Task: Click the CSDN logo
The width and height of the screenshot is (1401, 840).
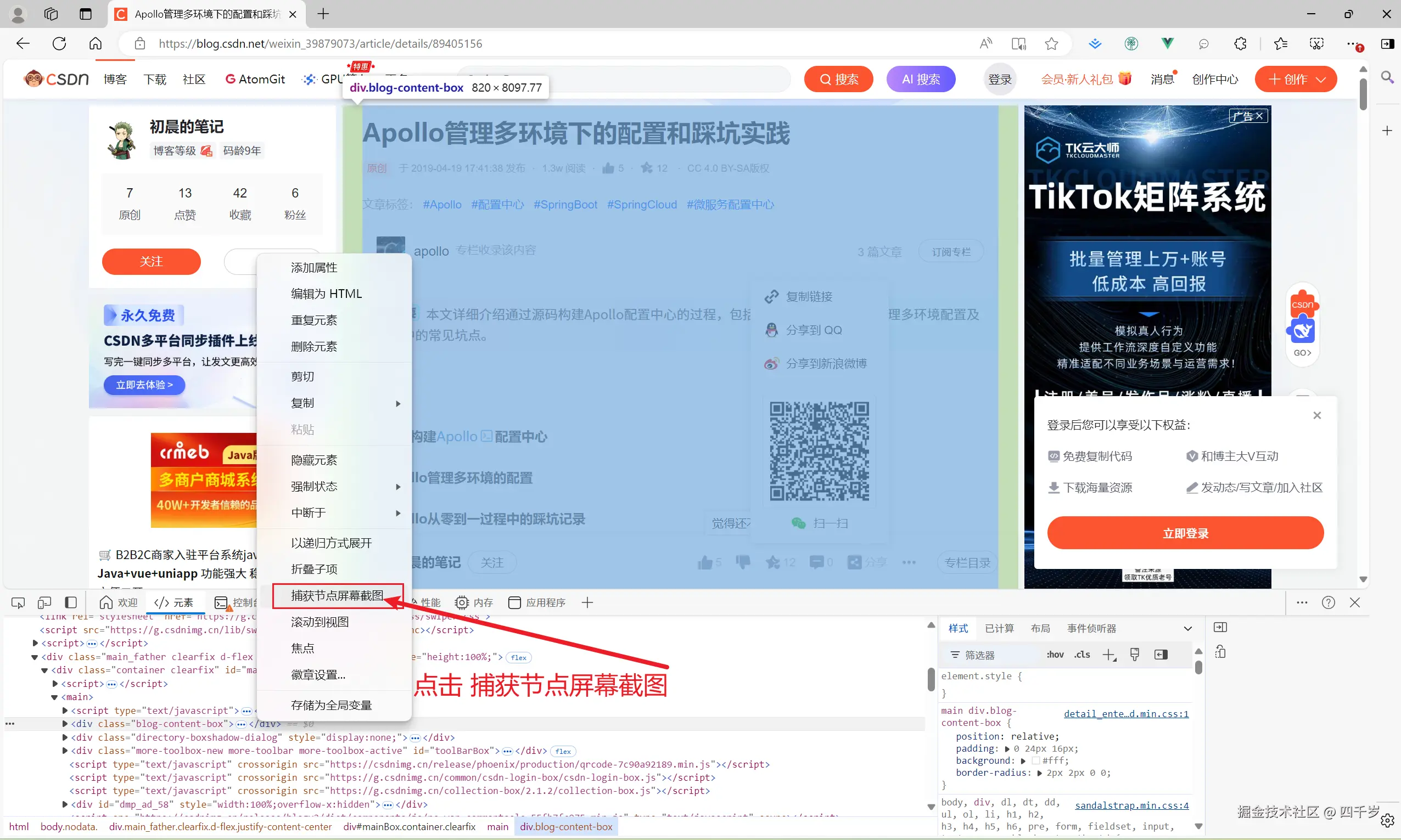Action: click(x=55, y=78)
